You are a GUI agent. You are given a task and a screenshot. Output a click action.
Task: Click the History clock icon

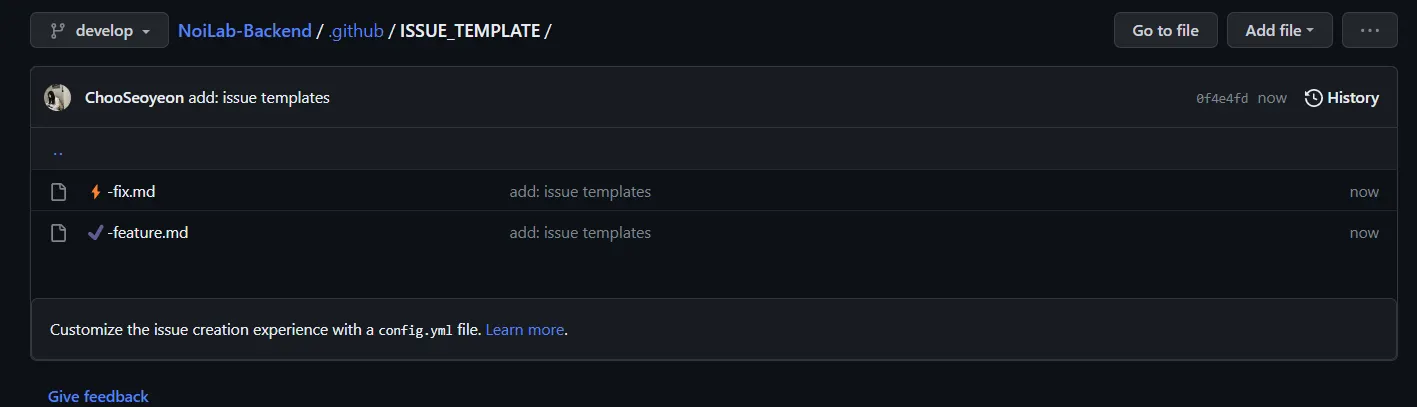(1313, 98)
